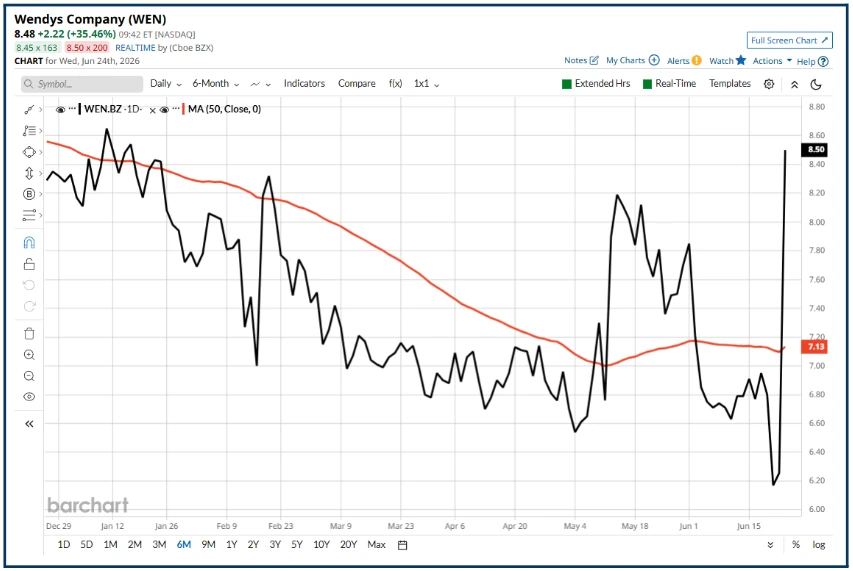The width and height of the screenshot is (853, 571).
Task: Click the Watch star link
Action: click(x=727, y=60)
